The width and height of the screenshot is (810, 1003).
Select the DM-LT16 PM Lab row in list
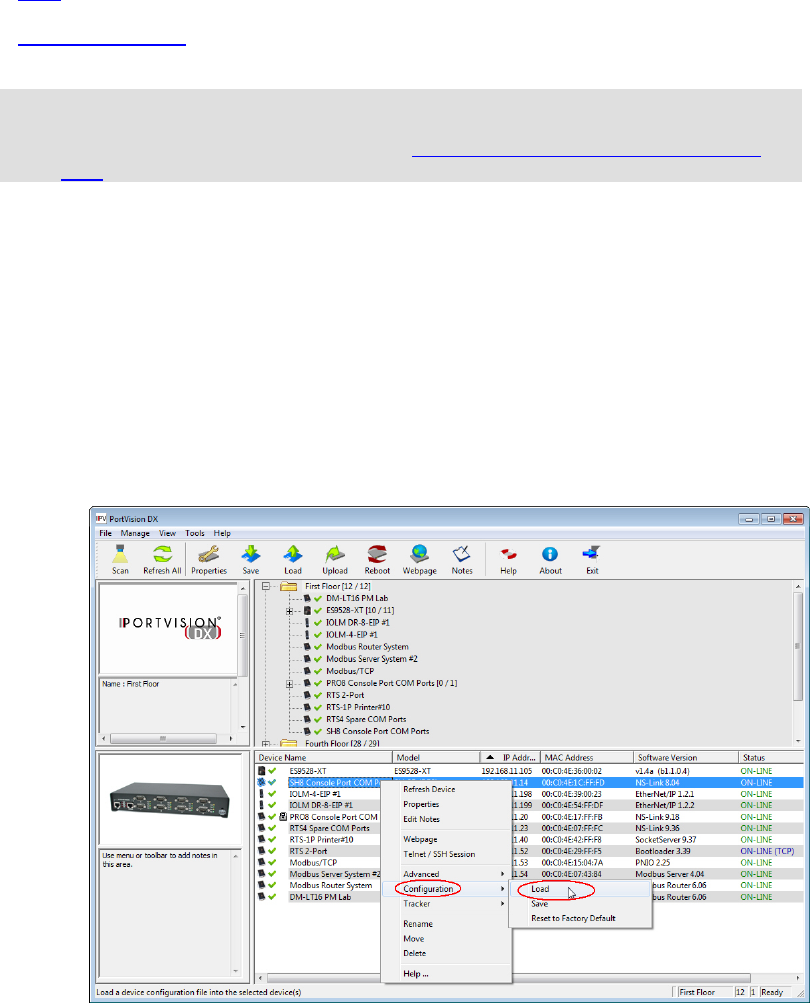(x=320, y=897)
